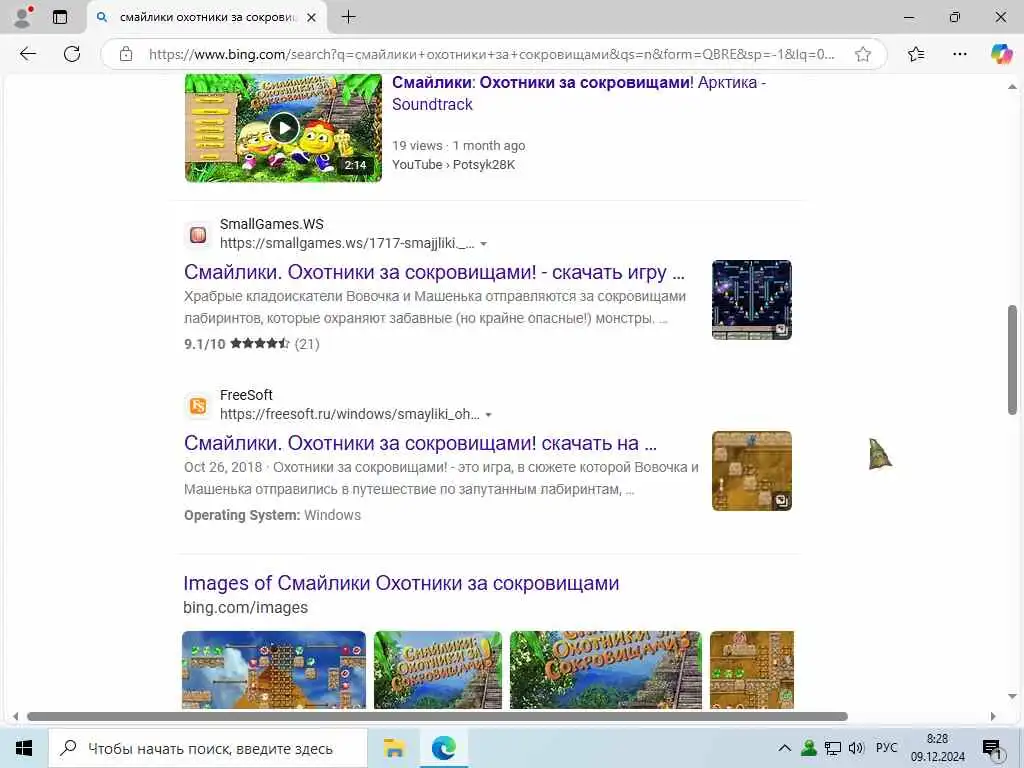Viewport: 1024px width, 768px height.
Task: Open 'Images of Смайлики Охотники за сокровищами' link
Action: (x=401, y=583)
